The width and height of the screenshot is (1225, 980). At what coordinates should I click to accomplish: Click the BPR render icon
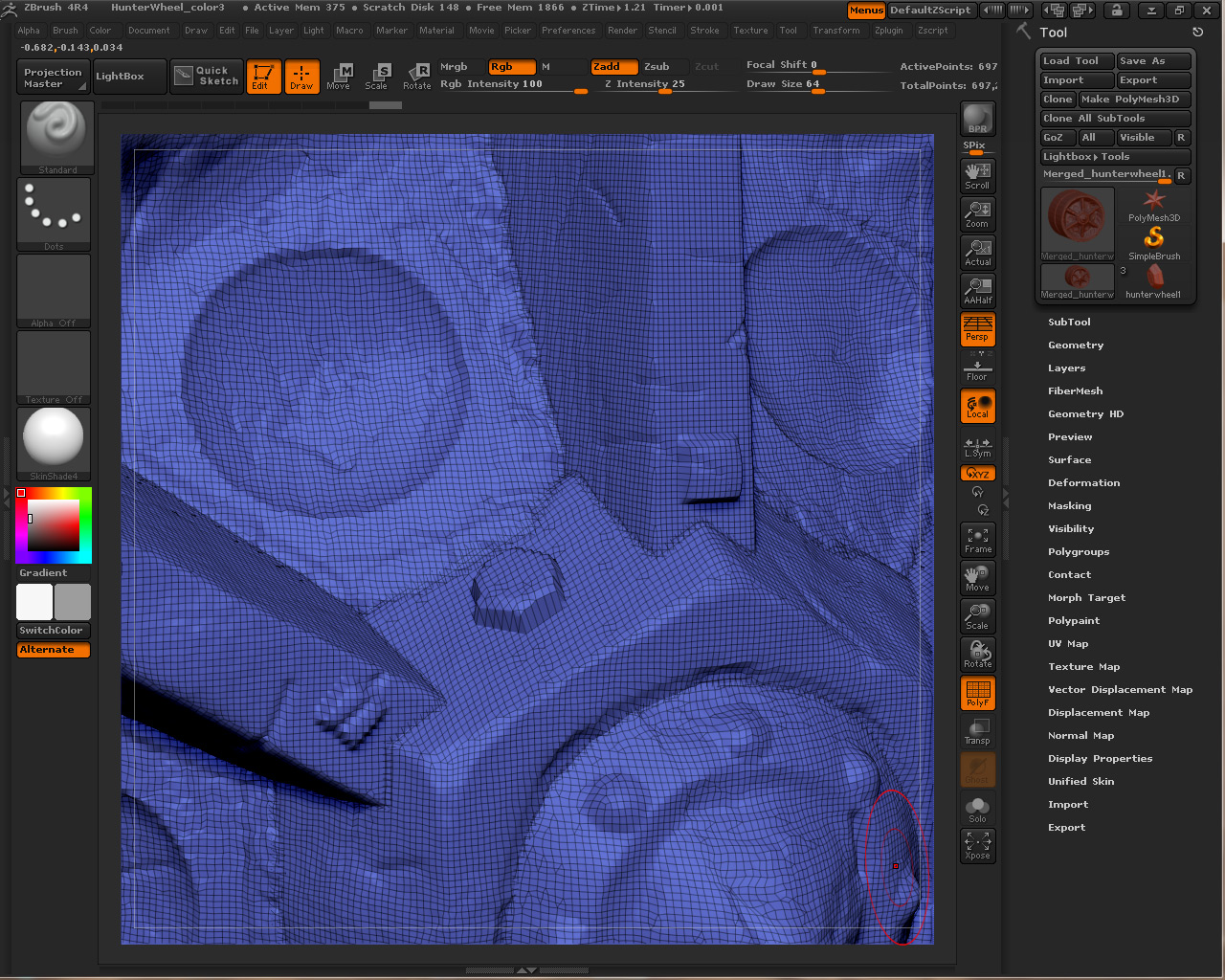coord(977,119)
